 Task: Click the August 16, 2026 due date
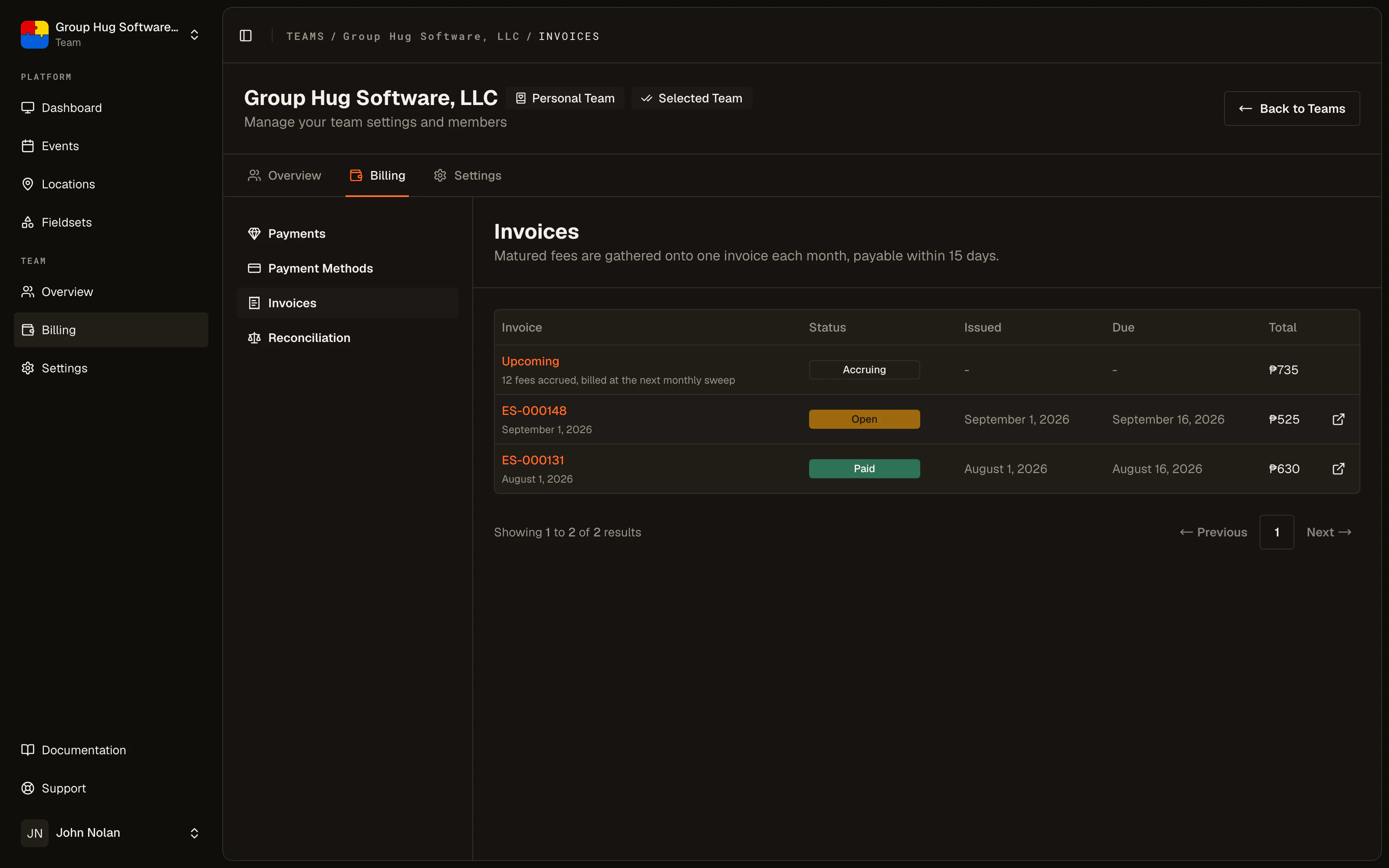pos(1157,468)
